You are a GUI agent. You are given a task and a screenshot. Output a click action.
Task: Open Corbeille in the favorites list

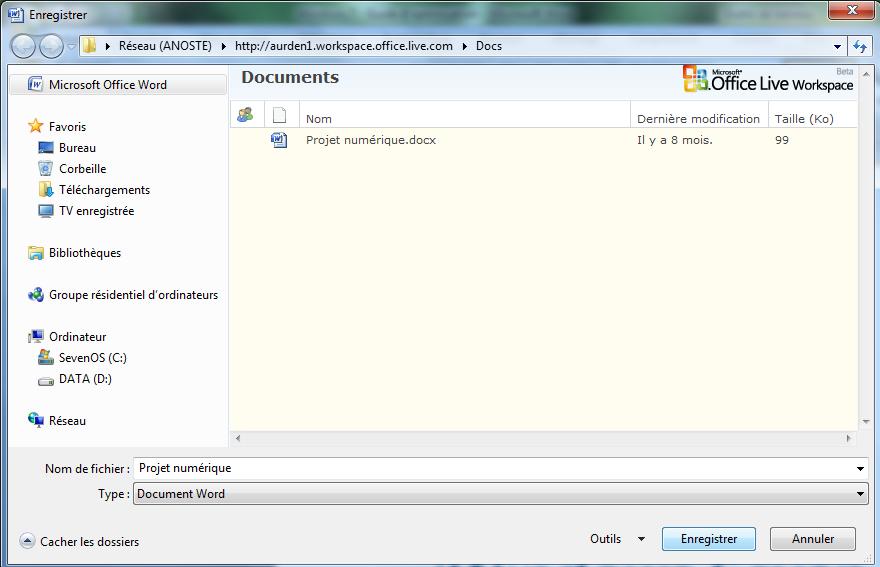[82, 168]
